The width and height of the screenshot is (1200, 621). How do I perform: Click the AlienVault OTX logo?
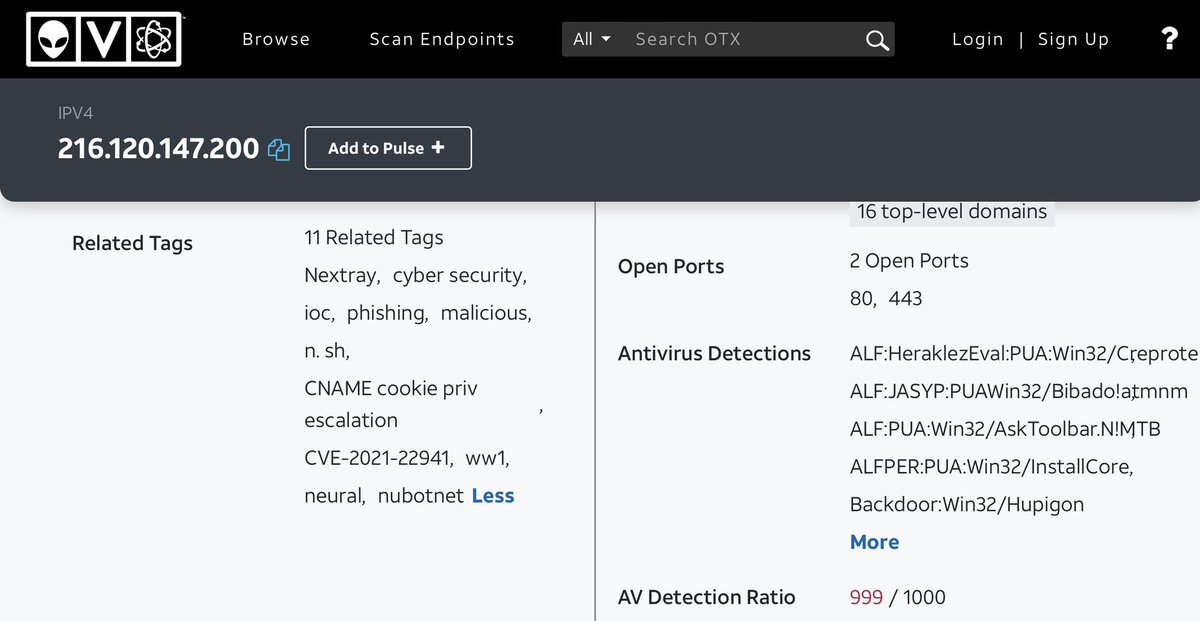coord(104,39)
